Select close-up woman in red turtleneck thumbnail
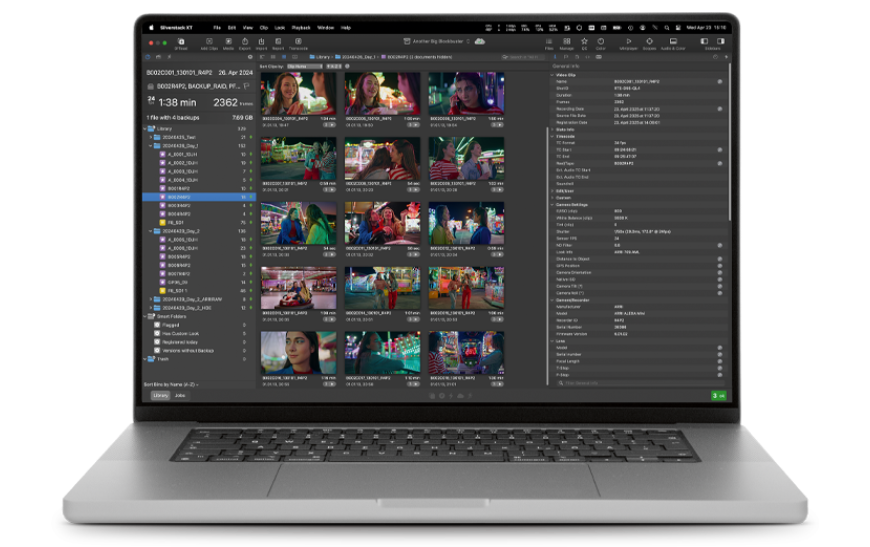This screenshot has width=870, height=547. [x=299, y=353]
